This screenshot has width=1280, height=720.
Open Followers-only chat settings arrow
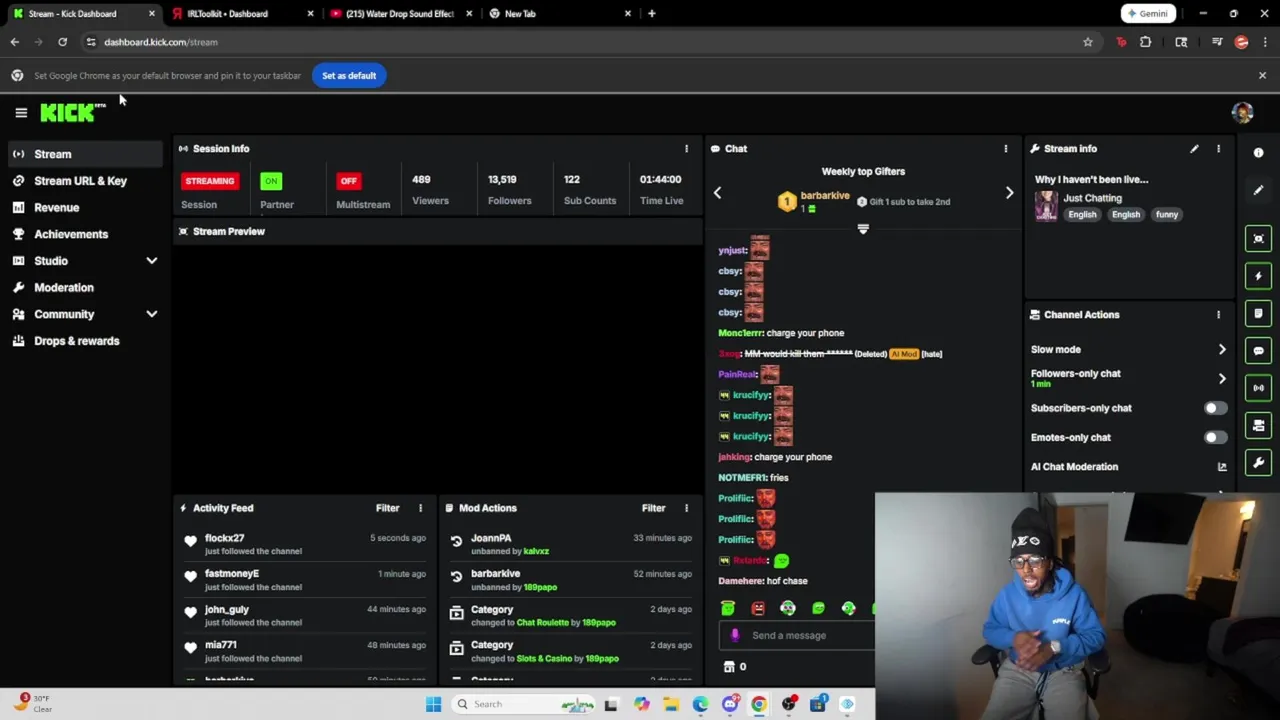pyautogui.click(x=1221, y=379)
